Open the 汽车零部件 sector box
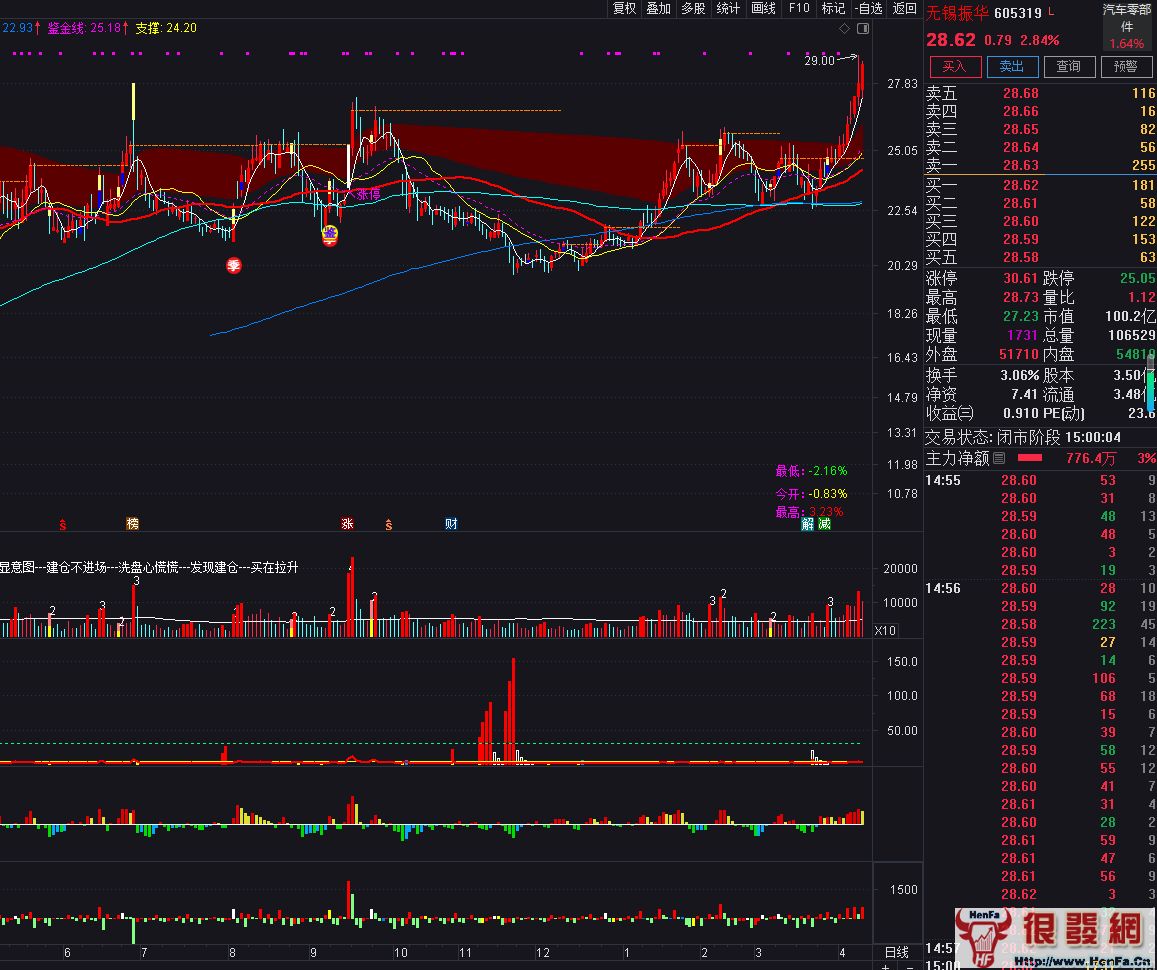This screenshot has height=970, width=1157. click(x=1127, y=26)
